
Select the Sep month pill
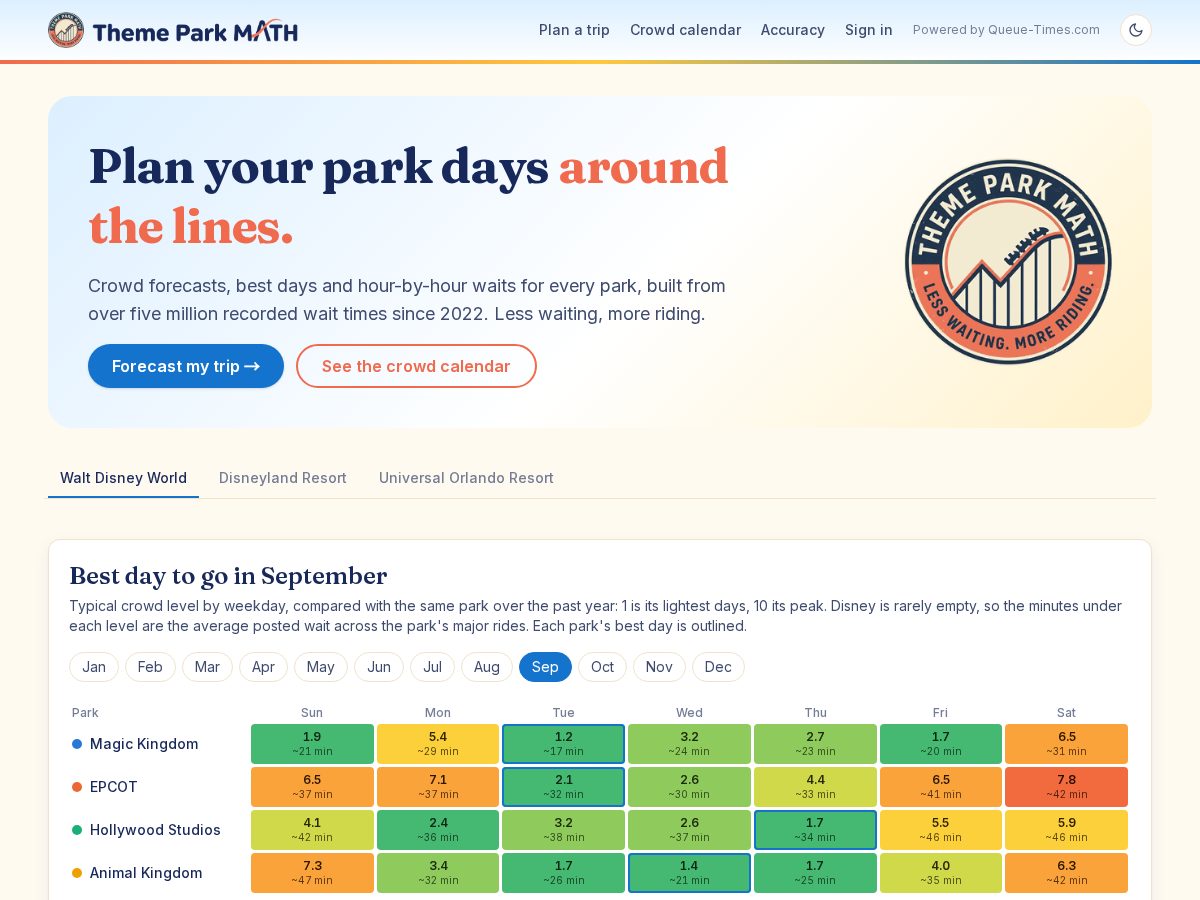tap(545, 667)
